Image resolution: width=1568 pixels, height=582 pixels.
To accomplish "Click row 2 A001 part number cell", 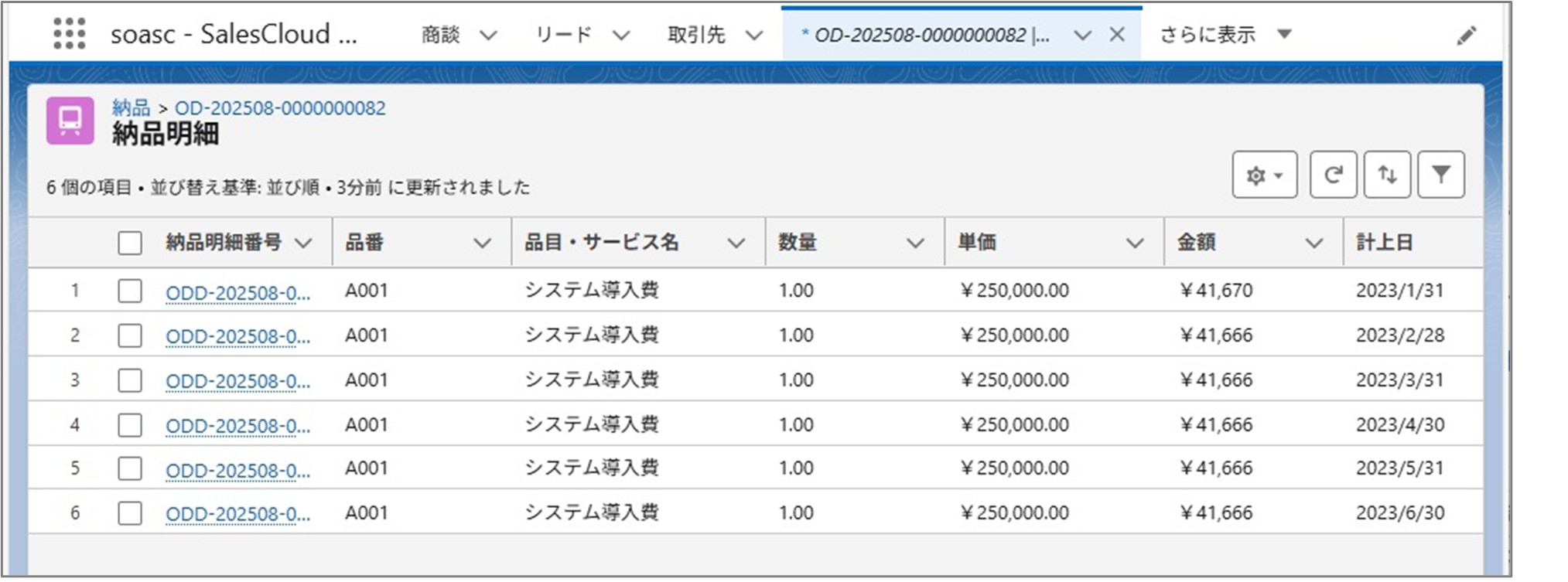I will click(367, 335).
